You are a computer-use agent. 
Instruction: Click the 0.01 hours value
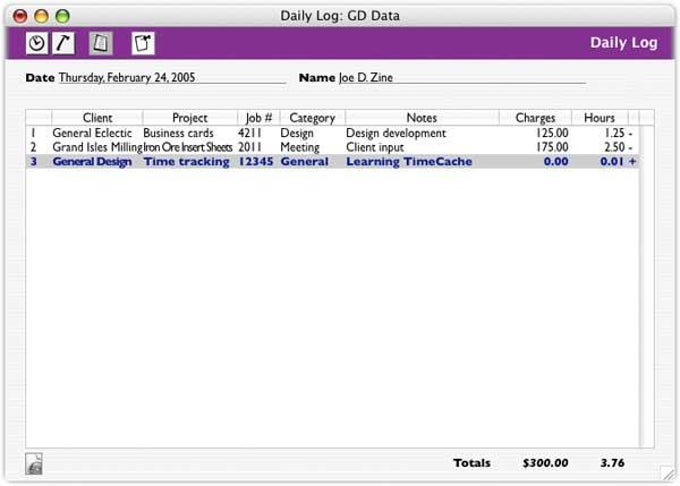(x=612, y=162)
